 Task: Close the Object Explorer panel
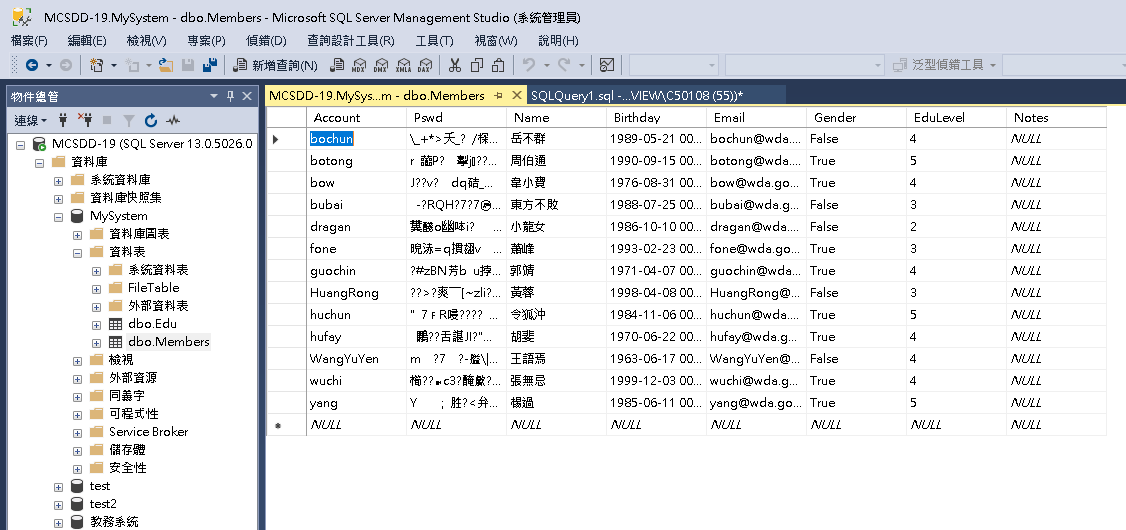pos(247,96)
